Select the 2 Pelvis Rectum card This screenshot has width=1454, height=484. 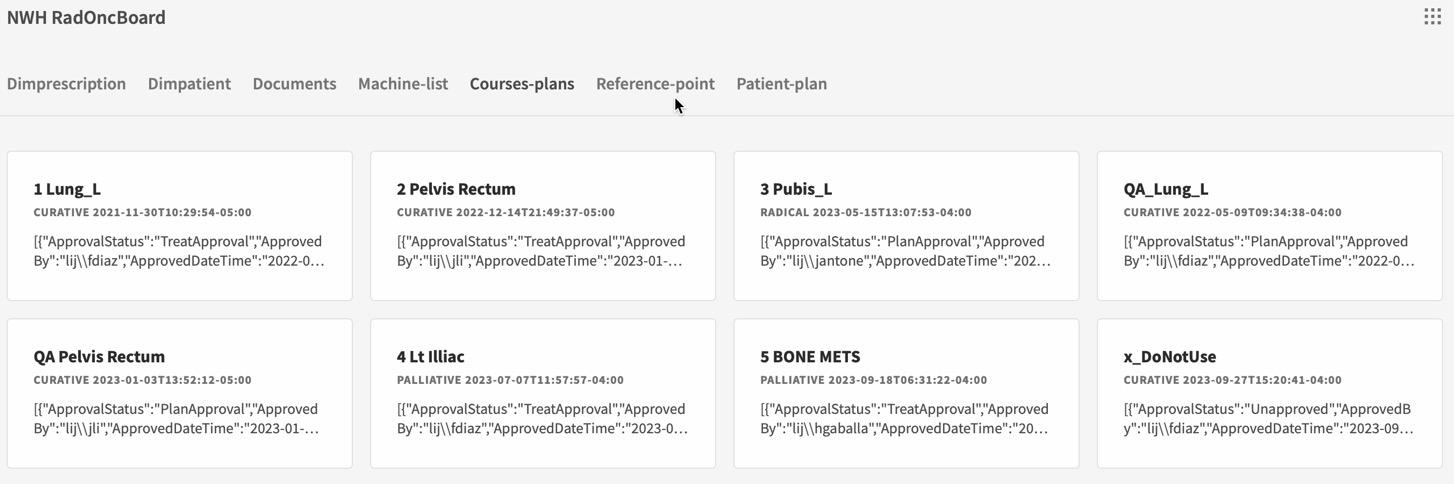[543, 226]
